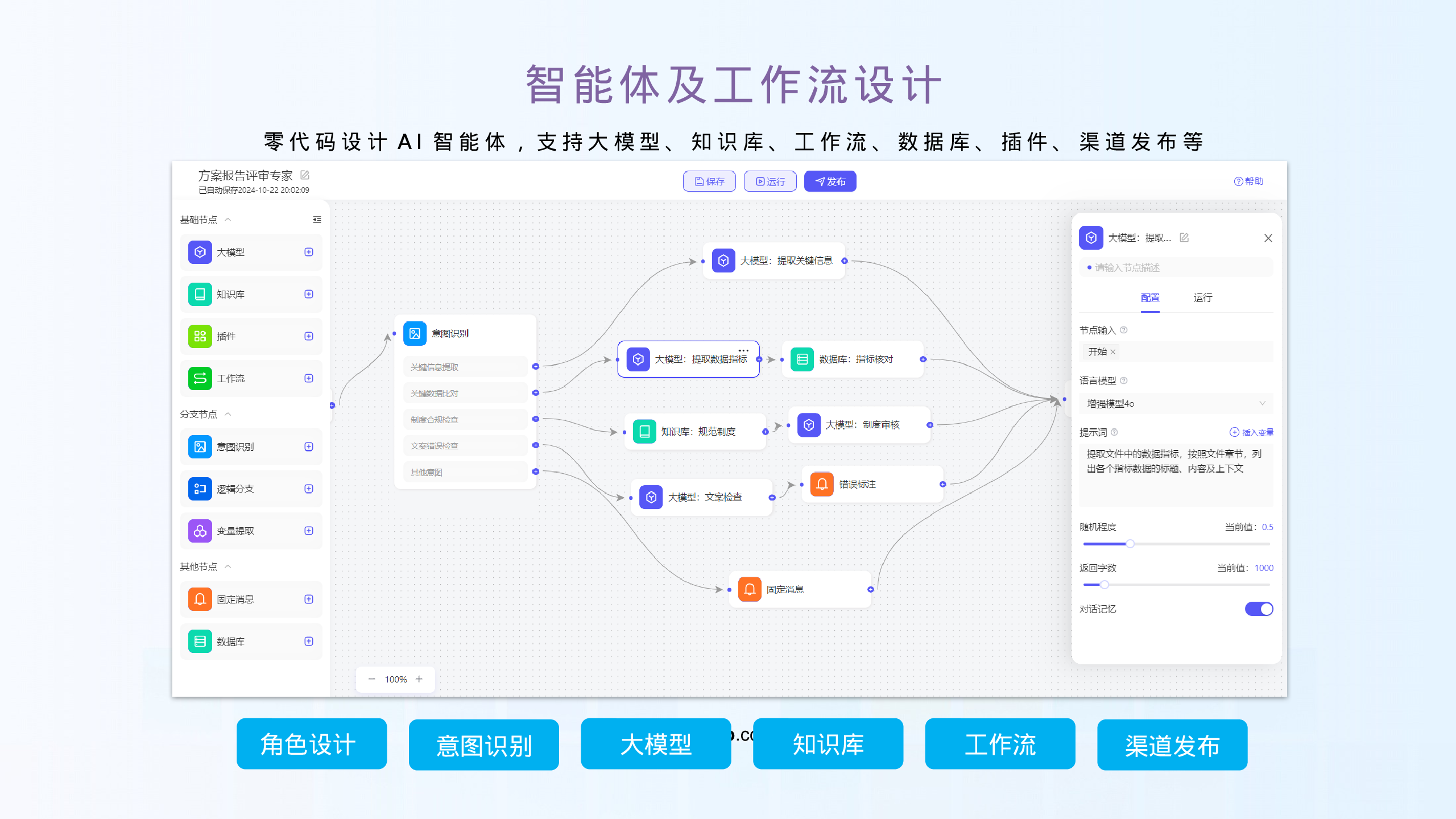
Task: Remove the 开始 tag from 节点输入
Action: [x=1113, y=352]
